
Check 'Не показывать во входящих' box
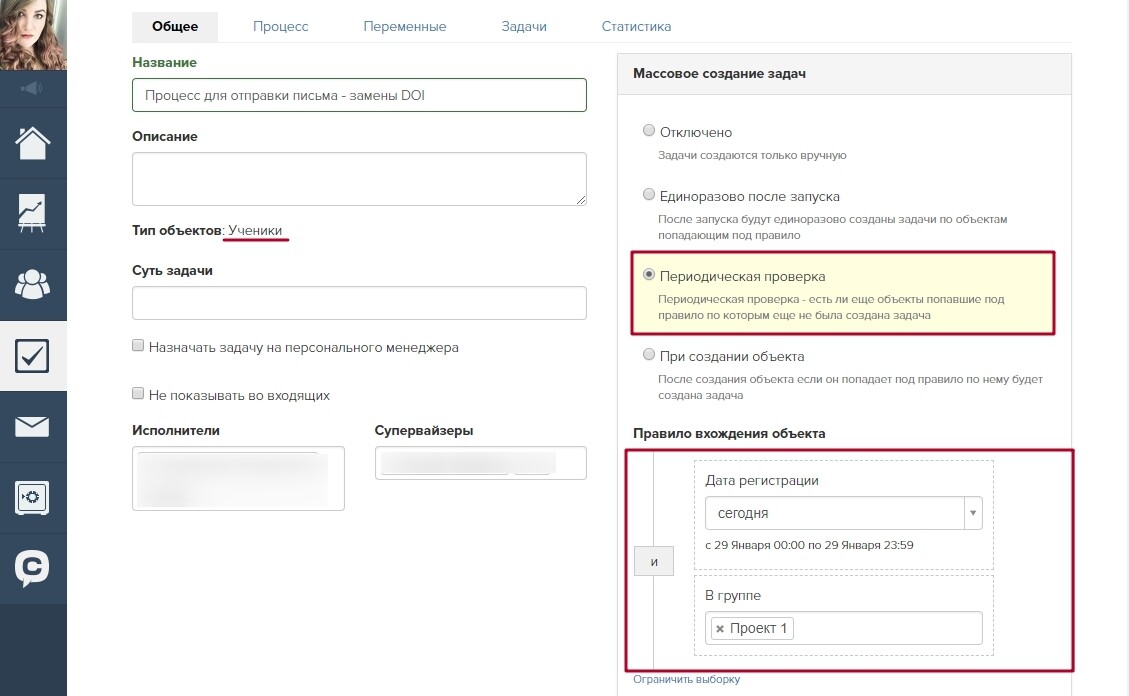tap(138, 393)
